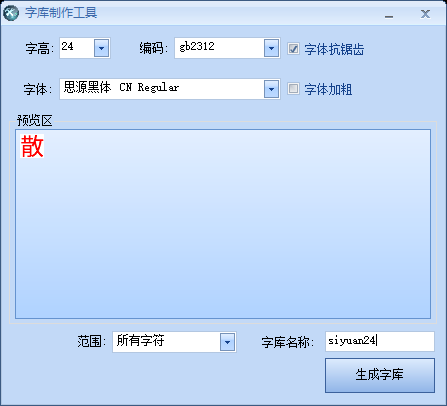Click the 字库制作工具 window title text
Screen dimensions: 447x406
61,13
